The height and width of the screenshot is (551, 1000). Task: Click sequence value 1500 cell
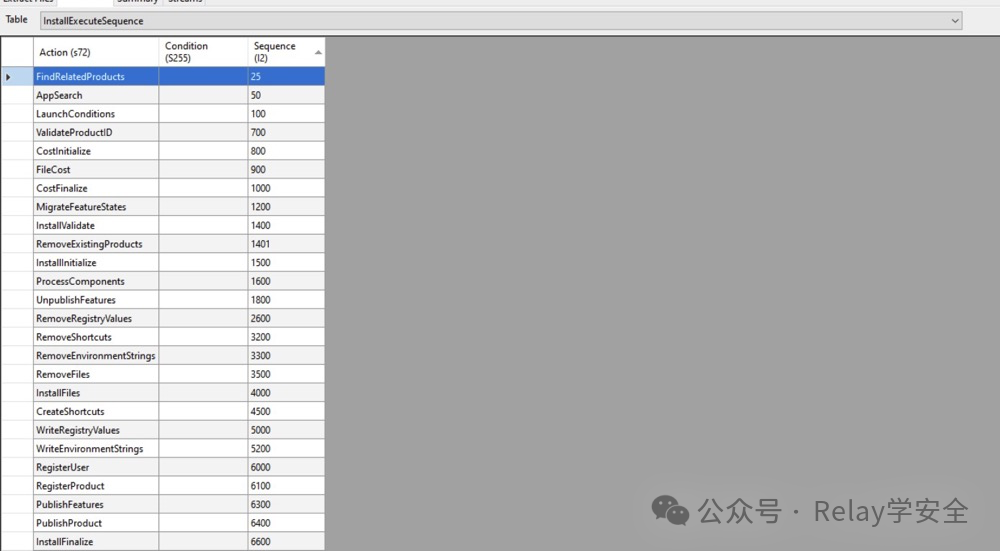click(x=286, y=263)
